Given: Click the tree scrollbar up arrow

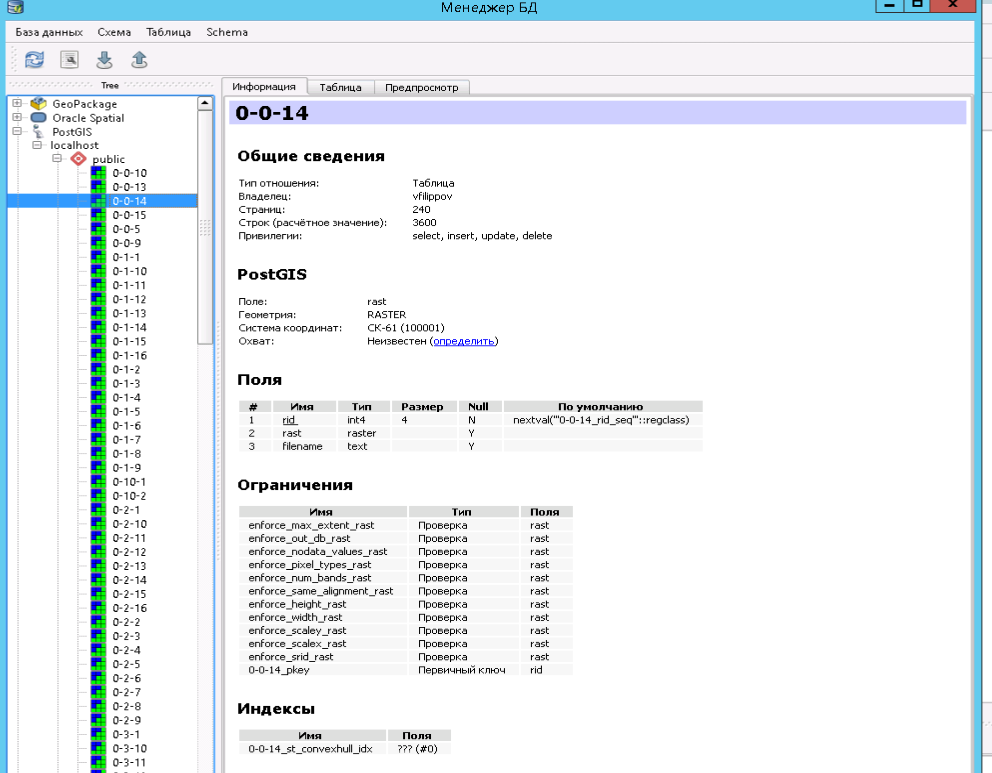Looking at the screenshot, I should [x=205, y=103].
